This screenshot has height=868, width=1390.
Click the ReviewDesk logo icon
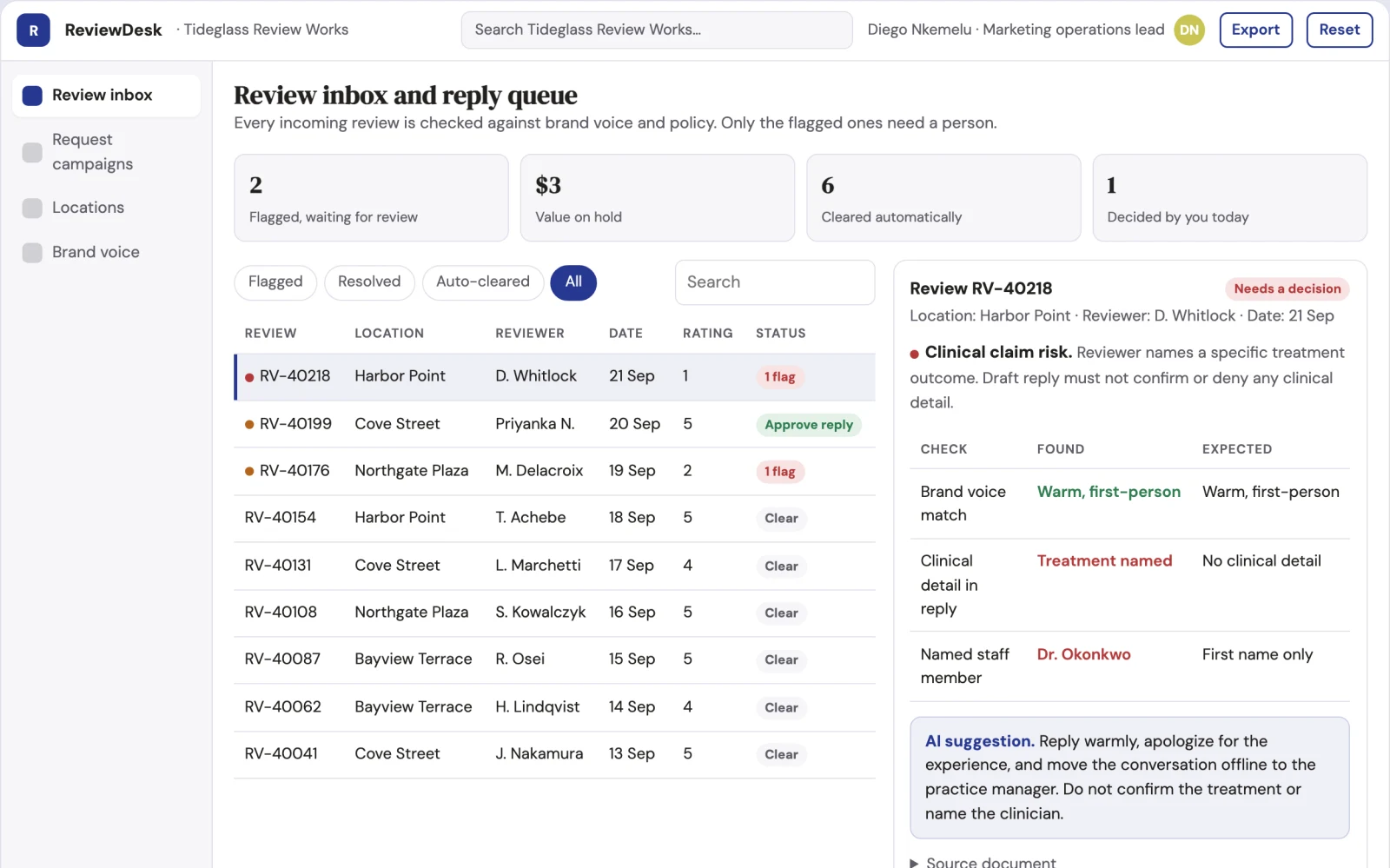[33, 30]
